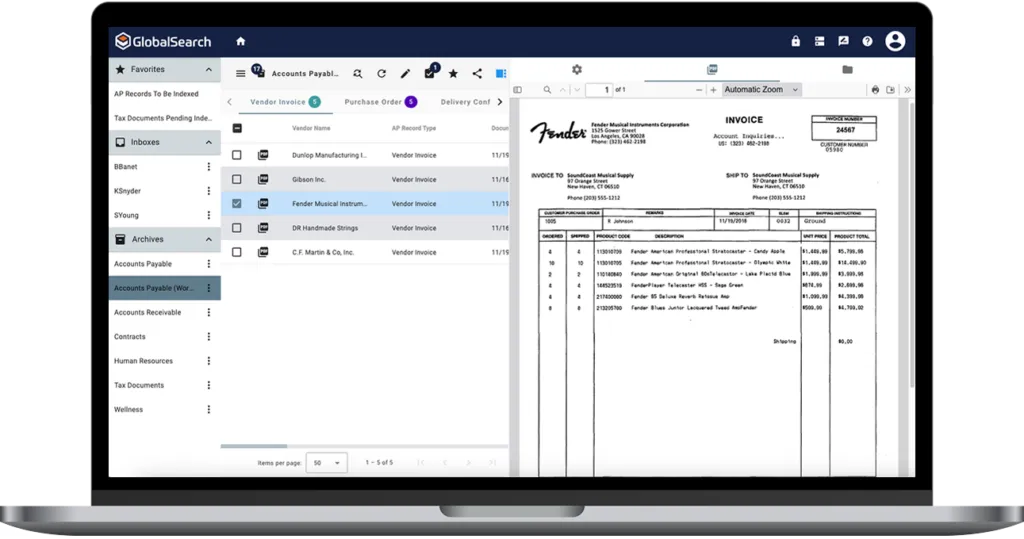The width and height of the screenshot is (1024, 539).
Task: Toggle the select-all checkbox in table header
Action: click(x=237, y=128)
